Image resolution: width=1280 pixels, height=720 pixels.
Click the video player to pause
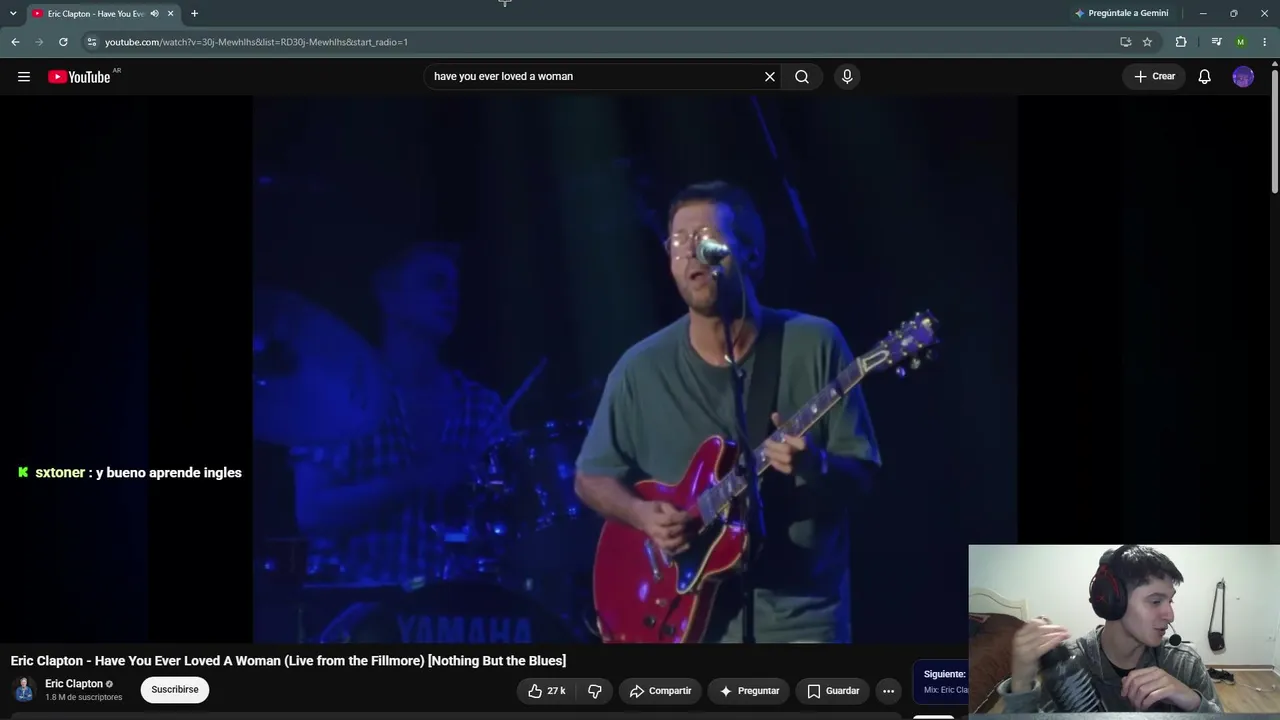coord(634,370)
